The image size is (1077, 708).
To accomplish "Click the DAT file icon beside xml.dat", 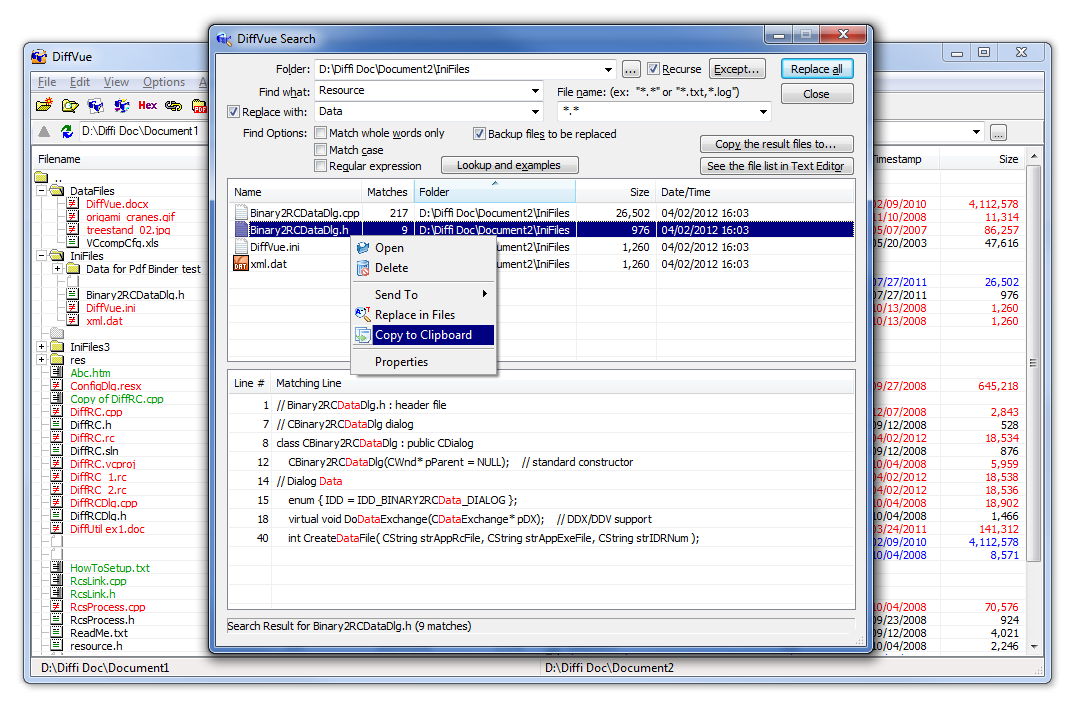I will pos(240,264).
